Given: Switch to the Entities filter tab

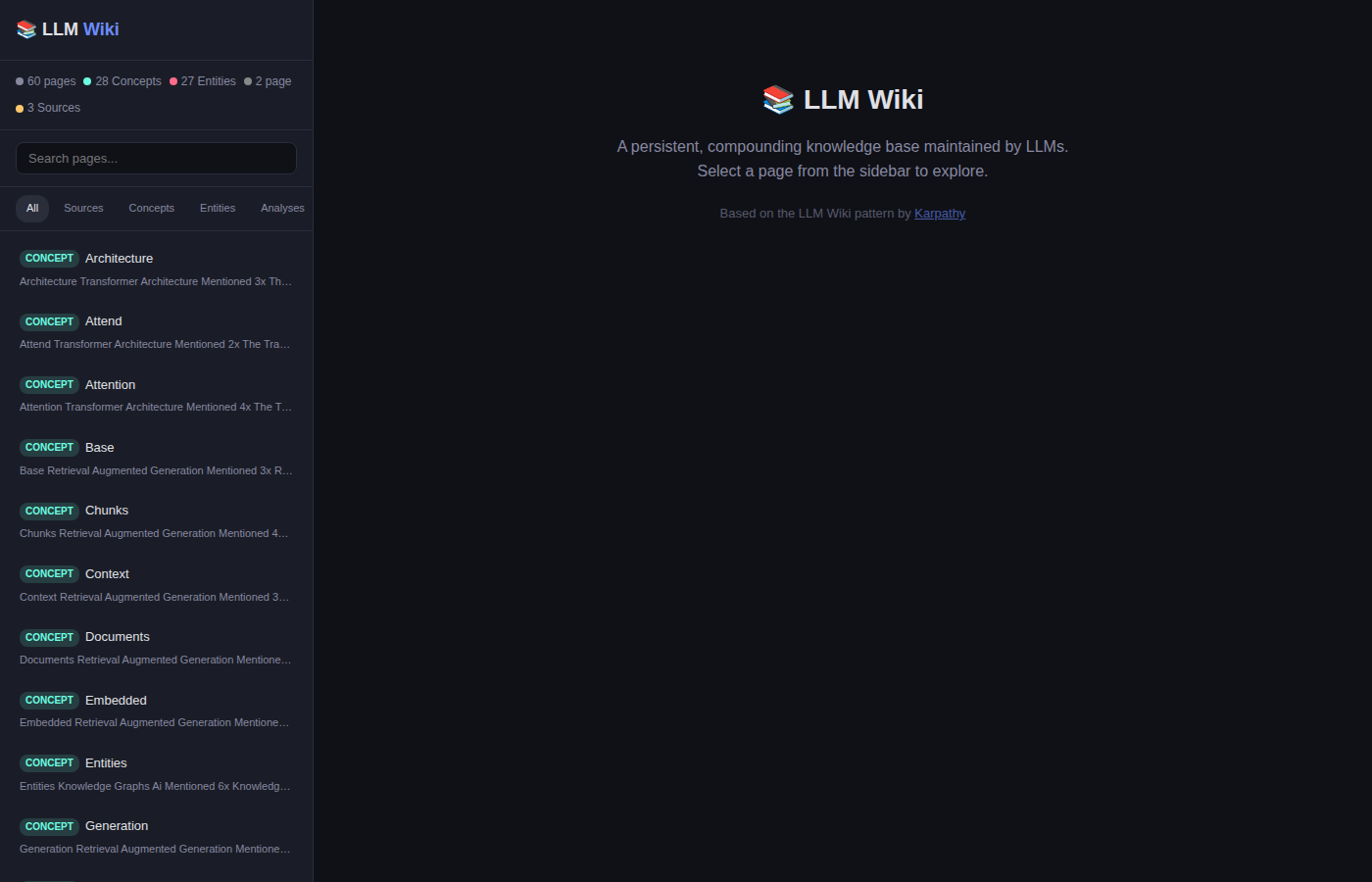Looking at the screenshot, I should point(218,208).
